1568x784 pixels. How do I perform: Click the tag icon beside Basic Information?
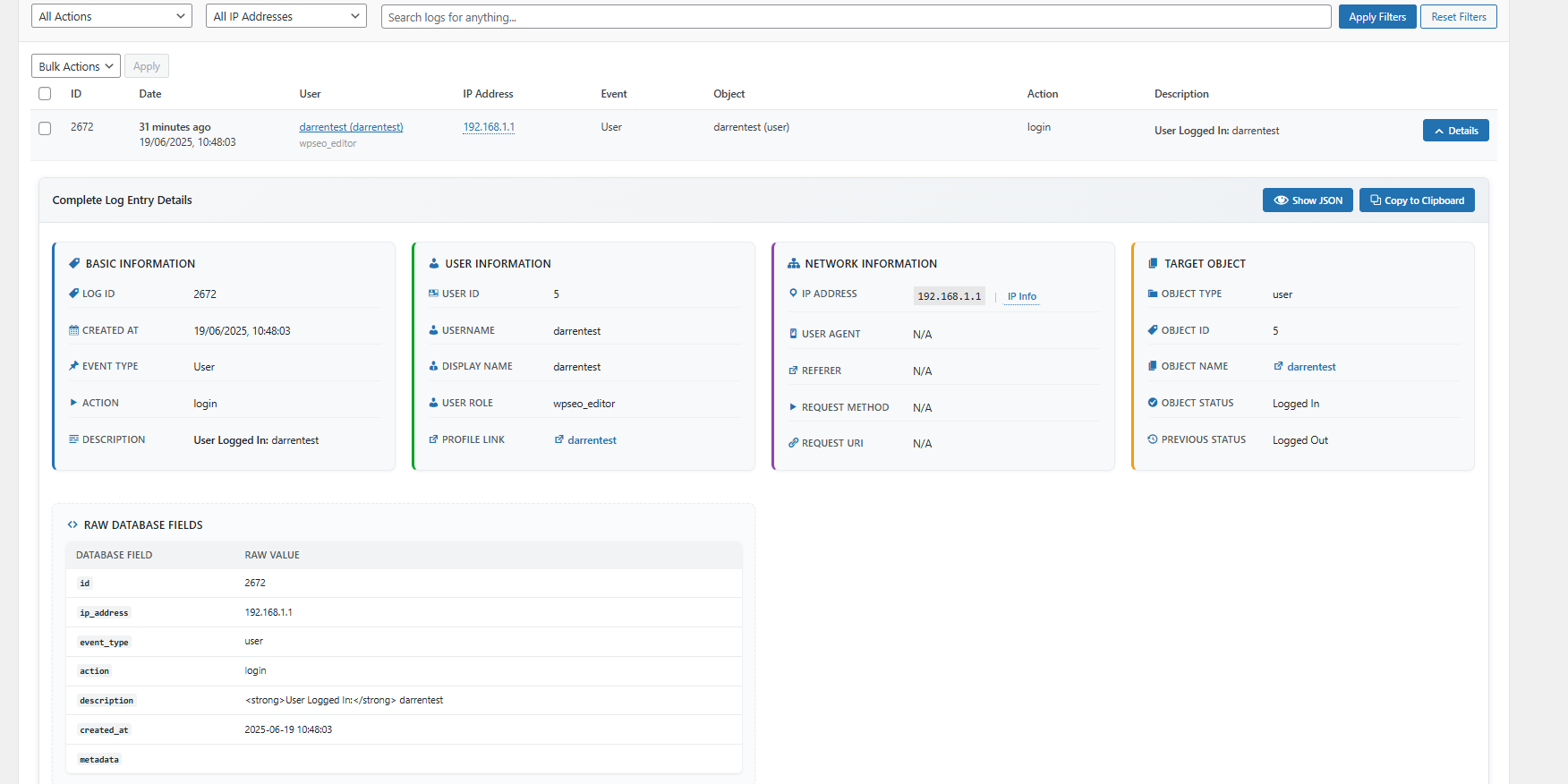pyautogui.click(x=74, y=264)
